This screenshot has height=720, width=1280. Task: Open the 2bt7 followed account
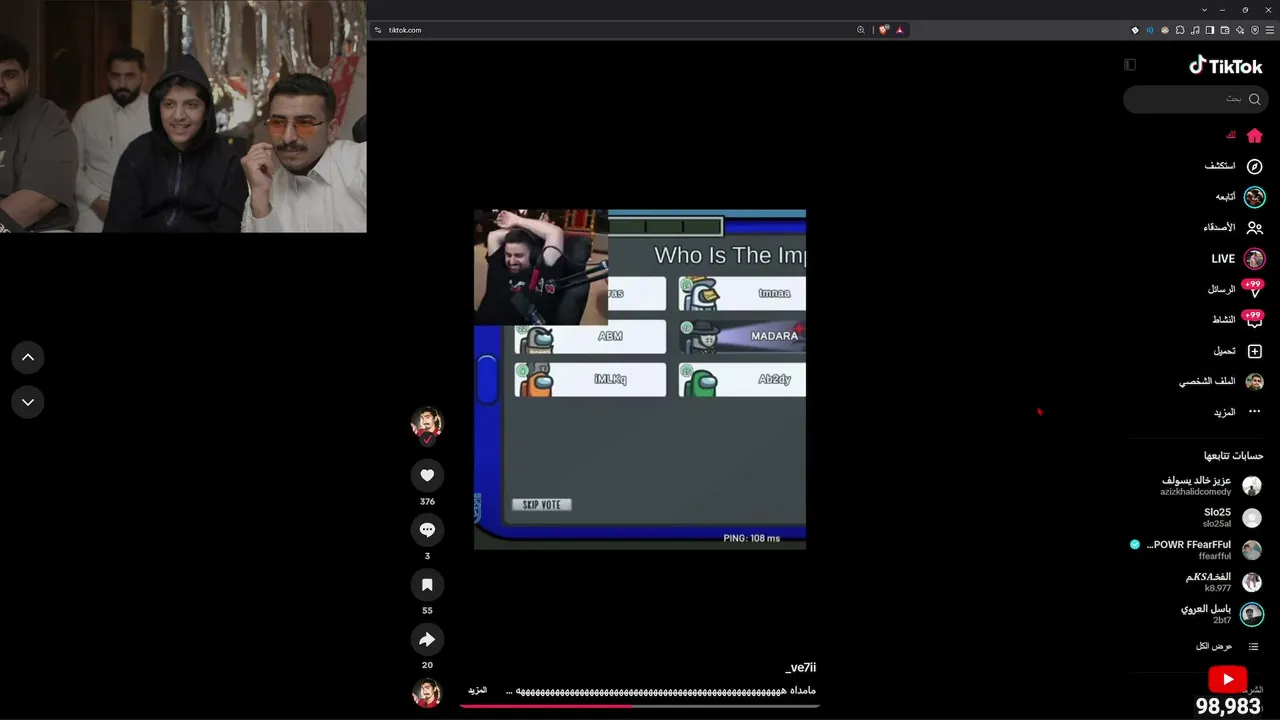[x=1222, y=614]
